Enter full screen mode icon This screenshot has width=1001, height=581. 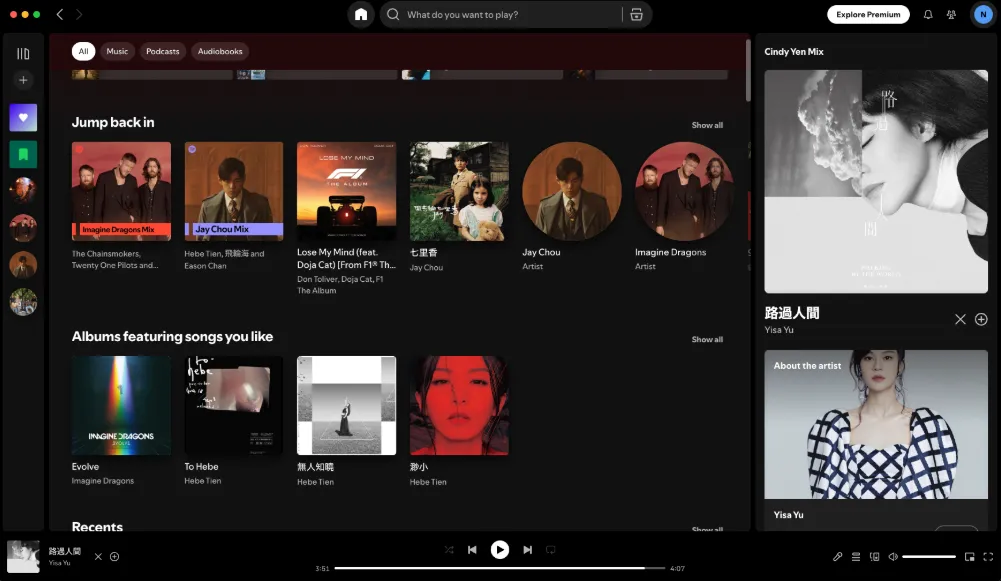(988, 557)
